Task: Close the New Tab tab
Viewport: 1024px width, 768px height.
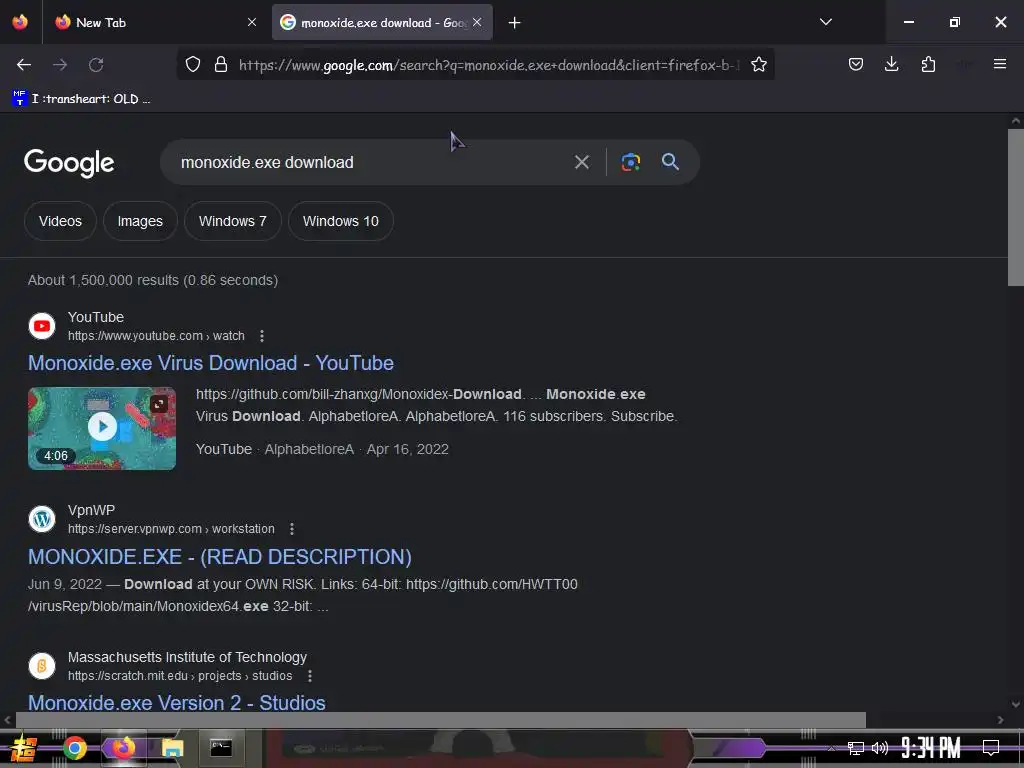Action: (252, 22)
